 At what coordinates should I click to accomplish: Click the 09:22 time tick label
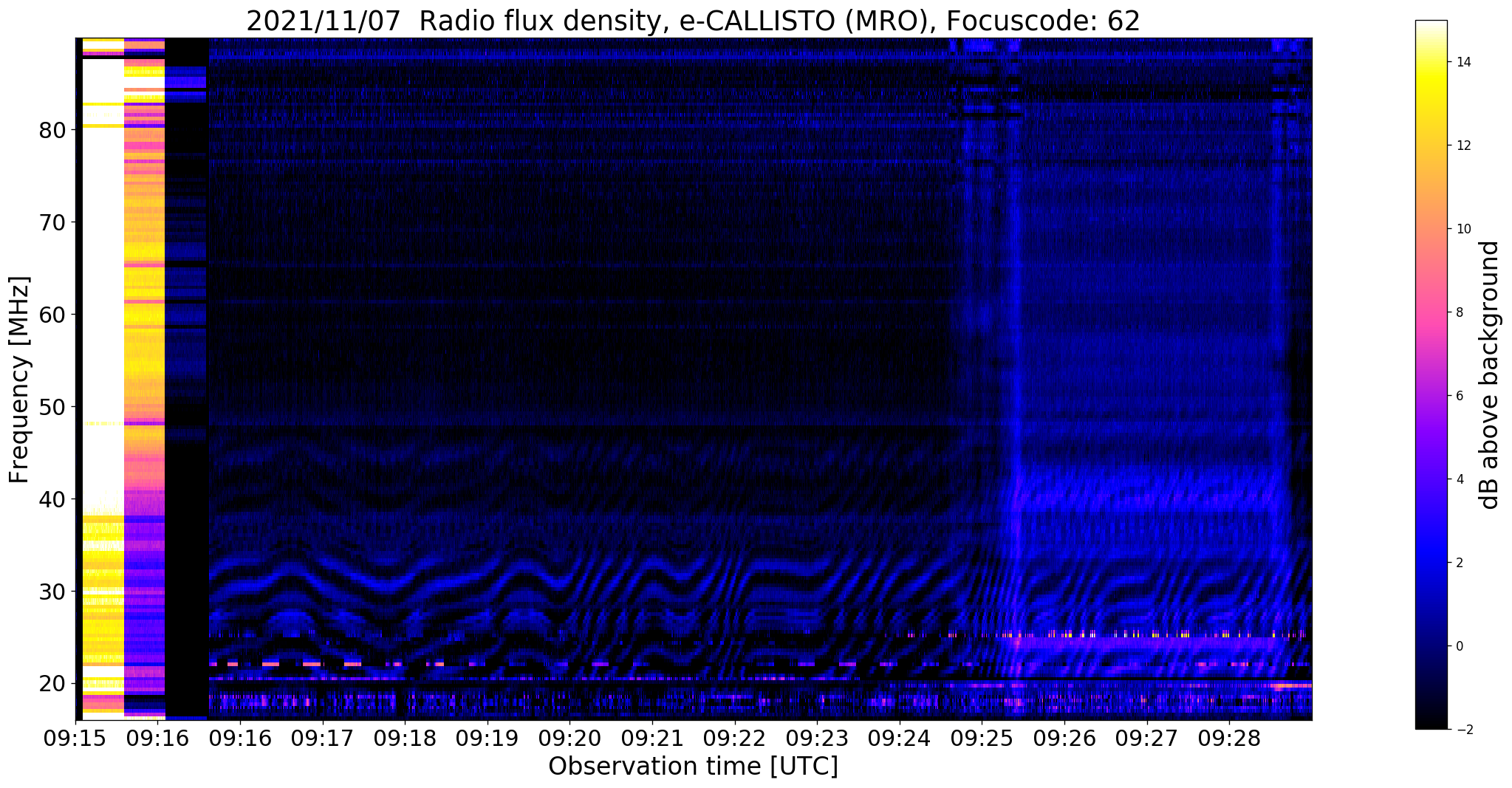pyautogui.click(x=735, y=739)
